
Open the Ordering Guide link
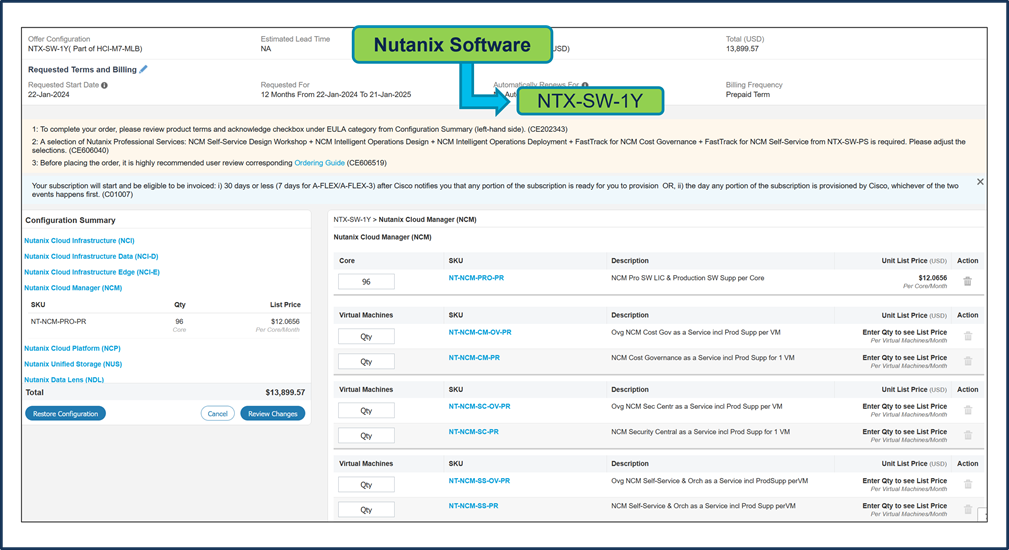(319, 163)
